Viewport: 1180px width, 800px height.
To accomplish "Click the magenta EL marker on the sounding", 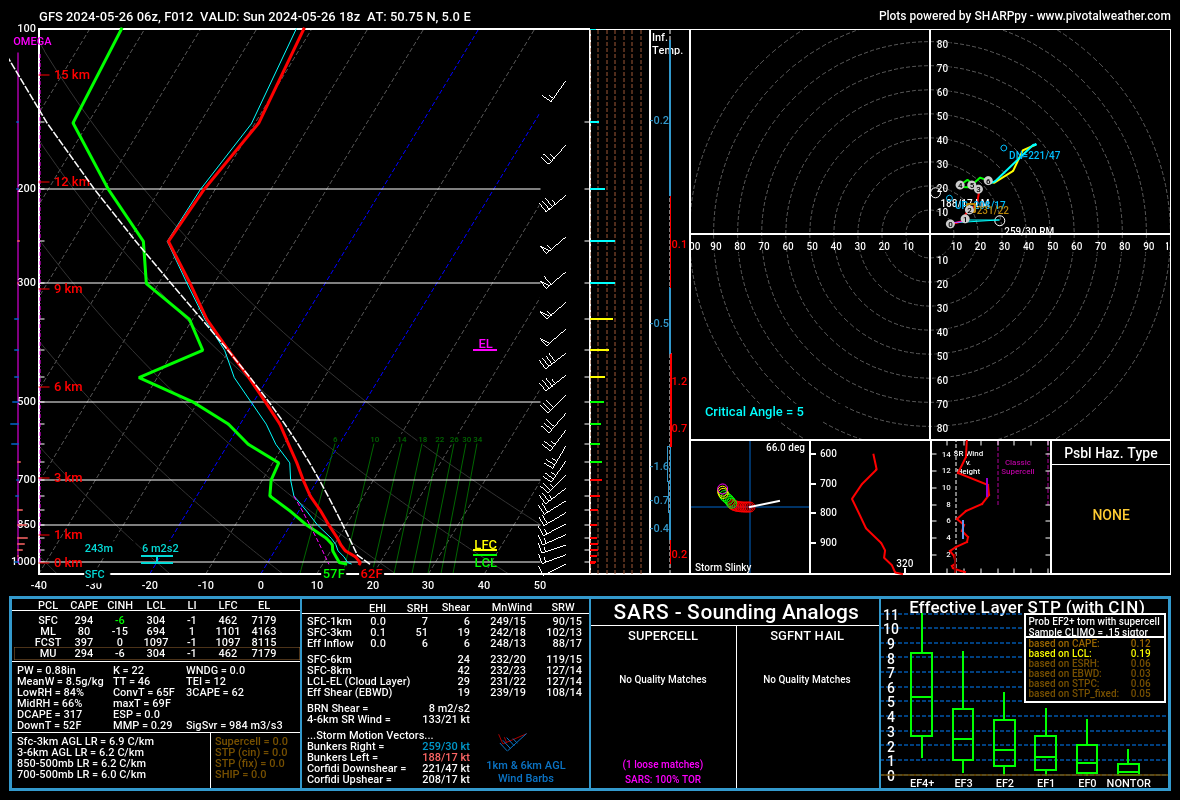I will click(x=485, y=345).
